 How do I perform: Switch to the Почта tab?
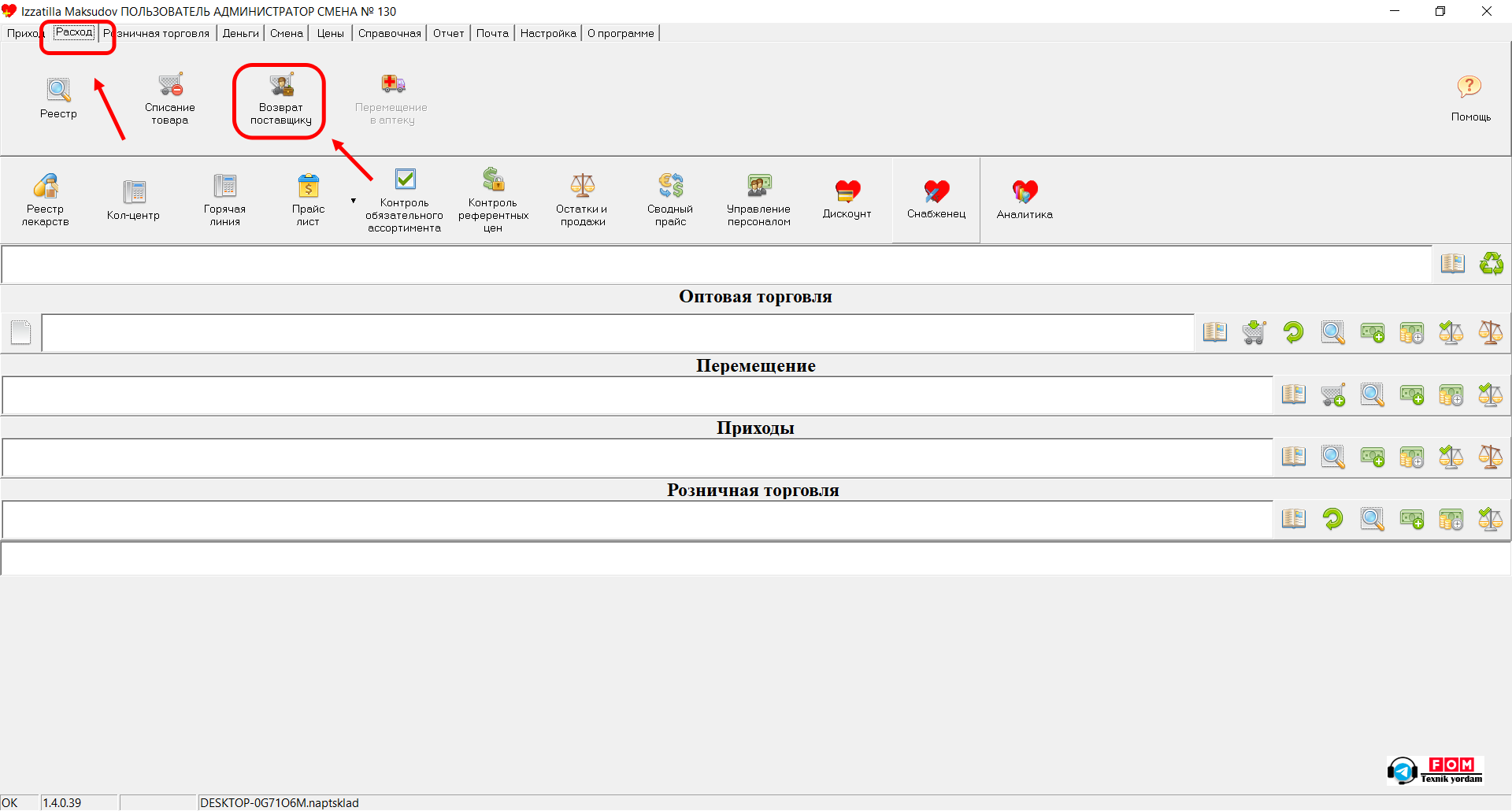[x=492, y=33]
